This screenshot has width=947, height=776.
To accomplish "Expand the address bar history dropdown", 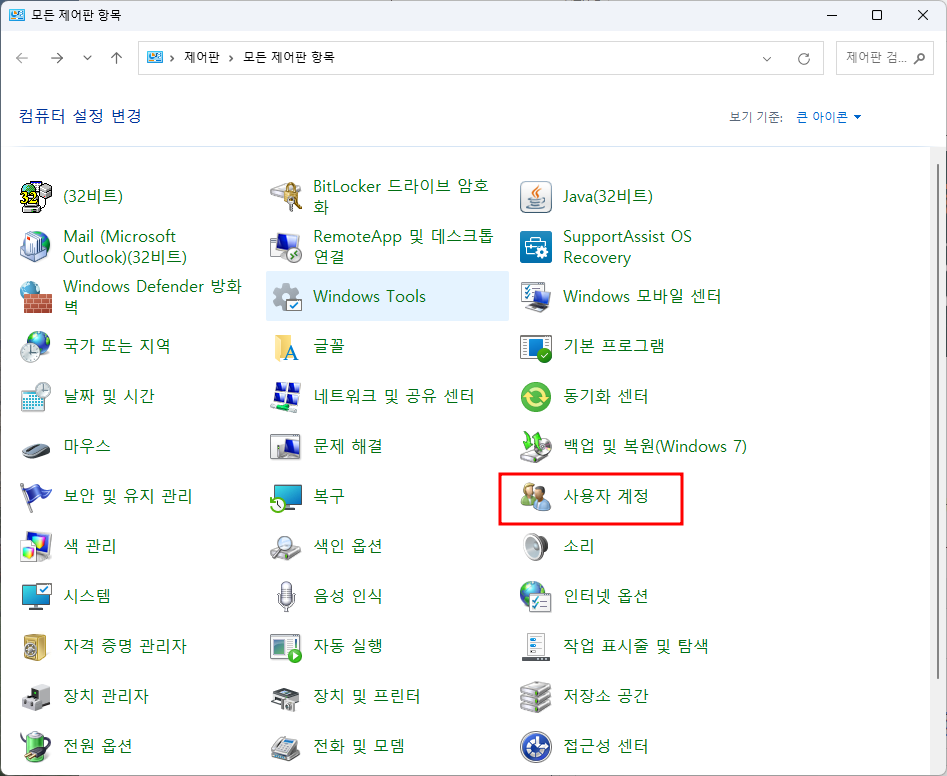I will tap(767, 59).
